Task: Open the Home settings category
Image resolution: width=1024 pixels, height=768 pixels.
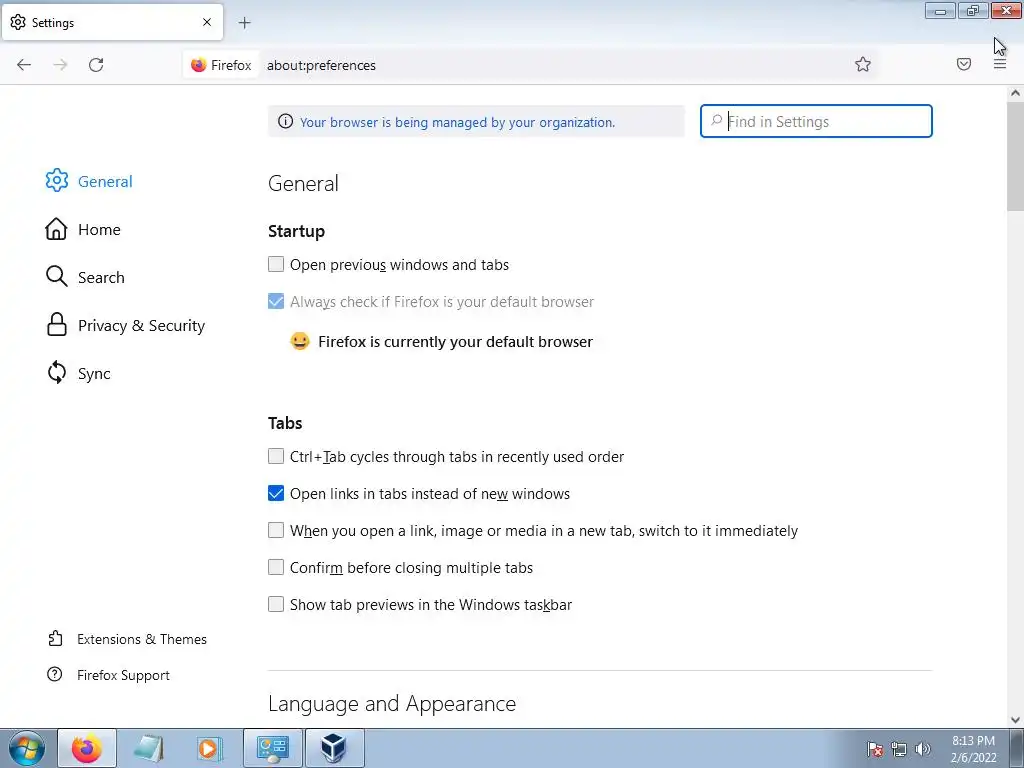Action: 83,229
